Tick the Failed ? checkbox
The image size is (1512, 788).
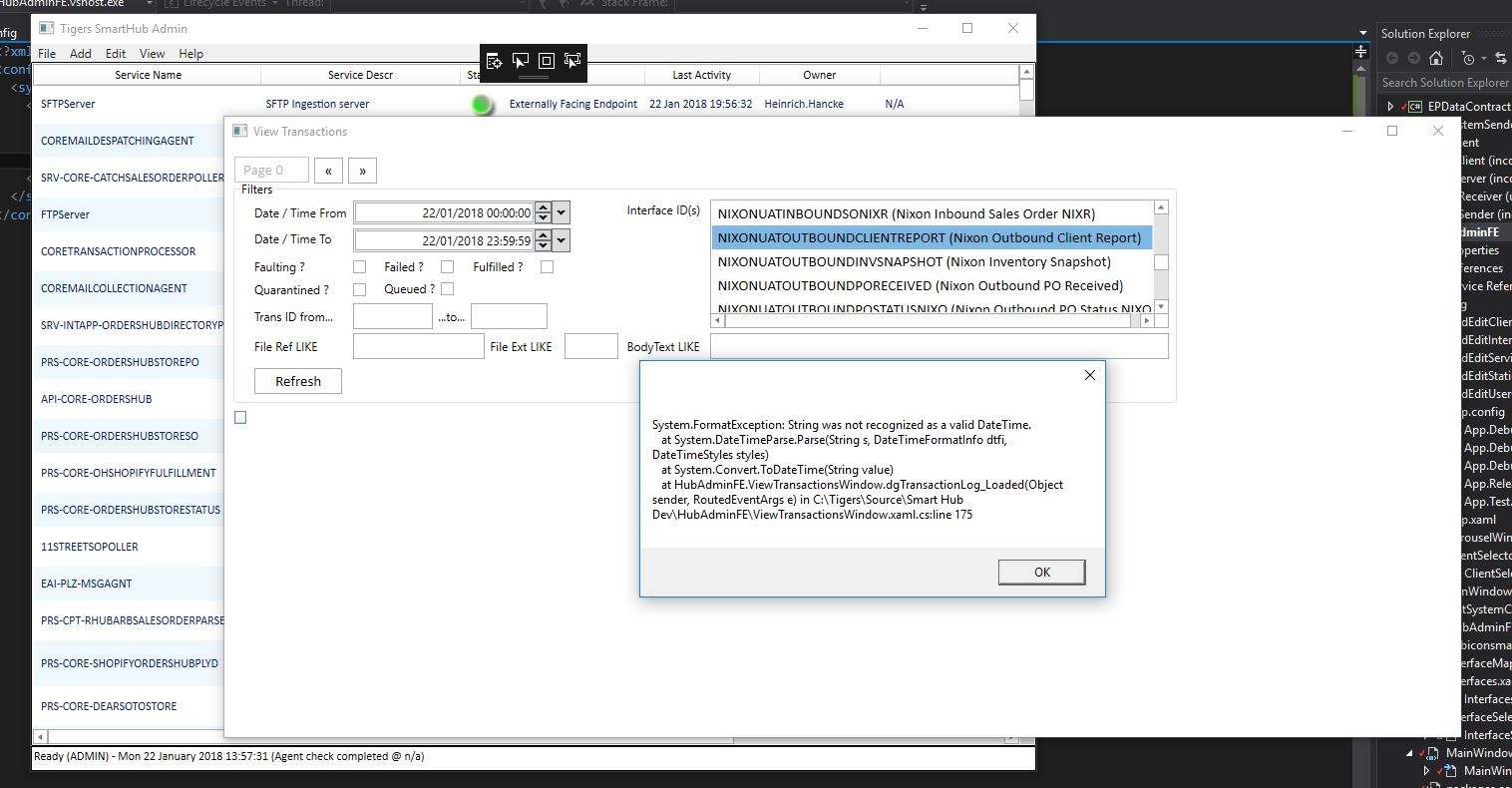coord(447,267)
